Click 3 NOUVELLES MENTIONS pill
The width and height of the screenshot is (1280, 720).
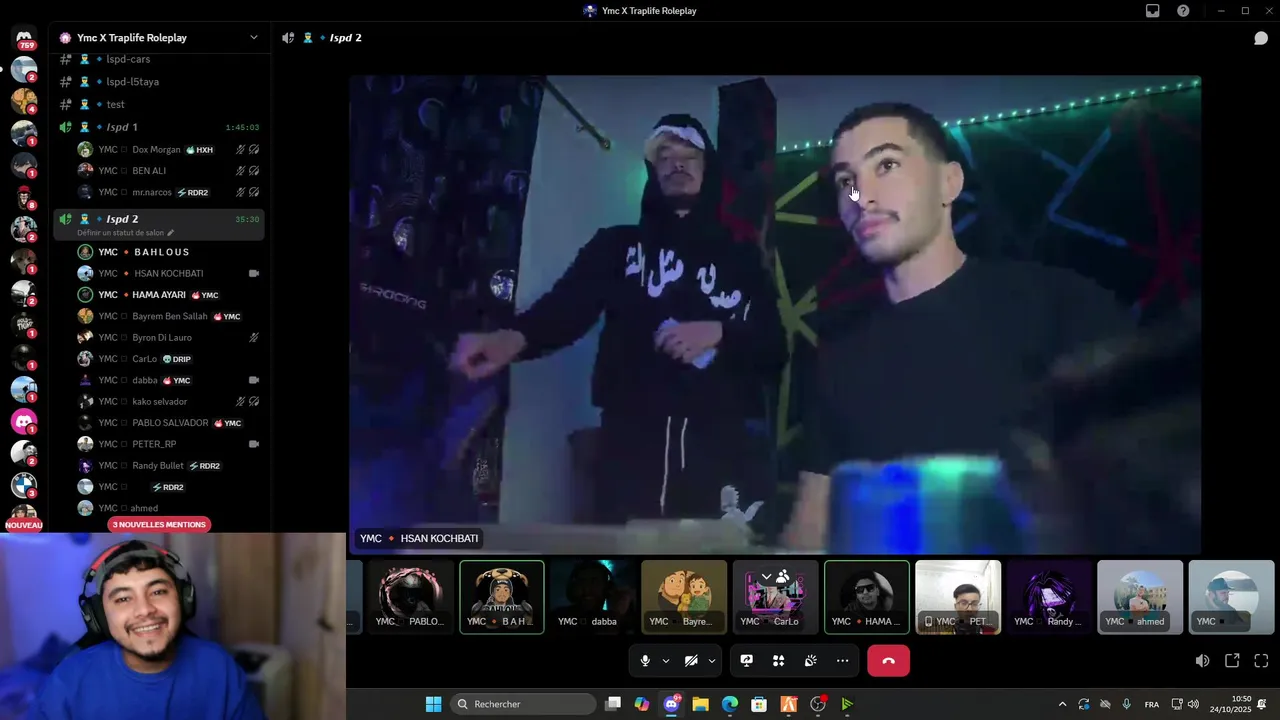(x=159, y=525)
